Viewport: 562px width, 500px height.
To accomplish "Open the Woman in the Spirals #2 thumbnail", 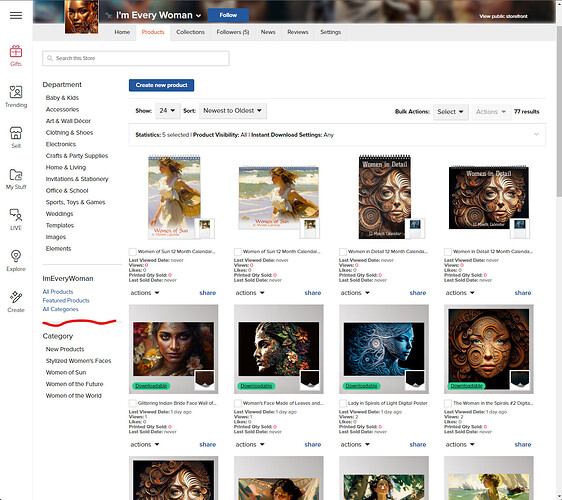I will (x=489, y=349).
